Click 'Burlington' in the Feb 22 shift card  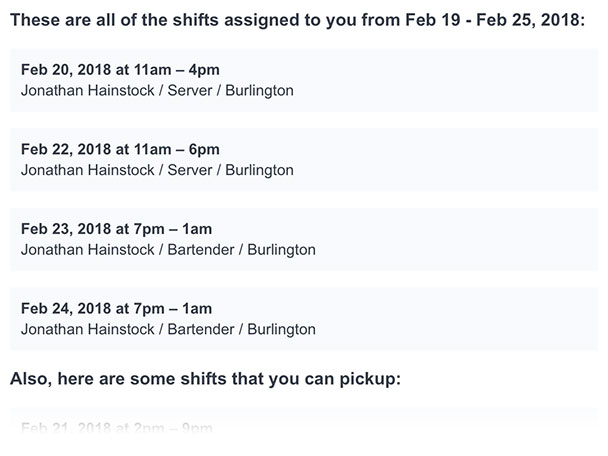point(259,170)
